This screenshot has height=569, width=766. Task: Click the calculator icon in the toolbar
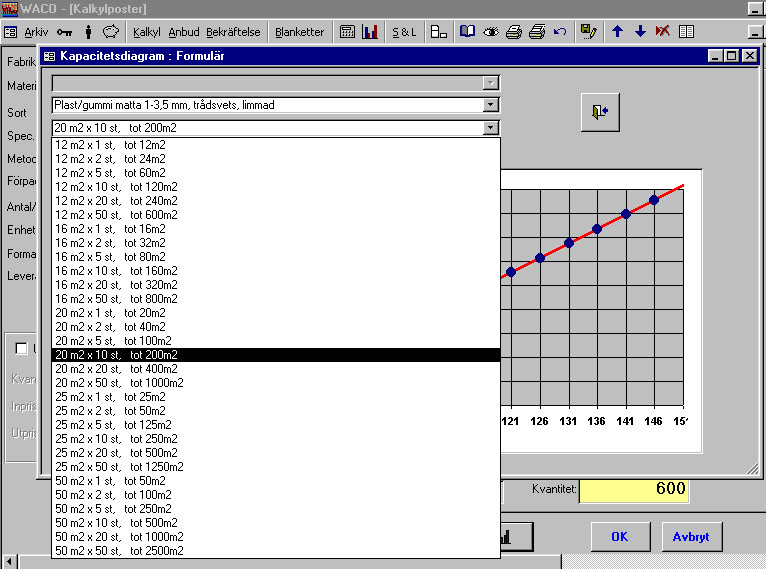[x=347, y=32]
